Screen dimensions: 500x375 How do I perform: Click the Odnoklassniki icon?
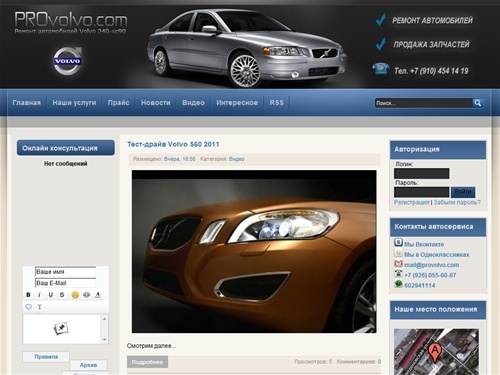(x=398, y=253)
